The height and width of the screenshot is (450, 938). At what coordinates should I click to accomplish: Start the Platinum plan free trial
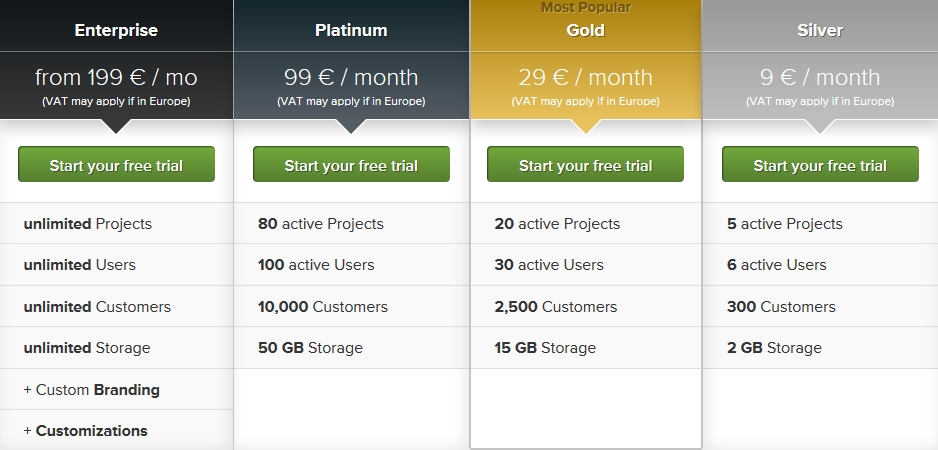pos(351,164)
